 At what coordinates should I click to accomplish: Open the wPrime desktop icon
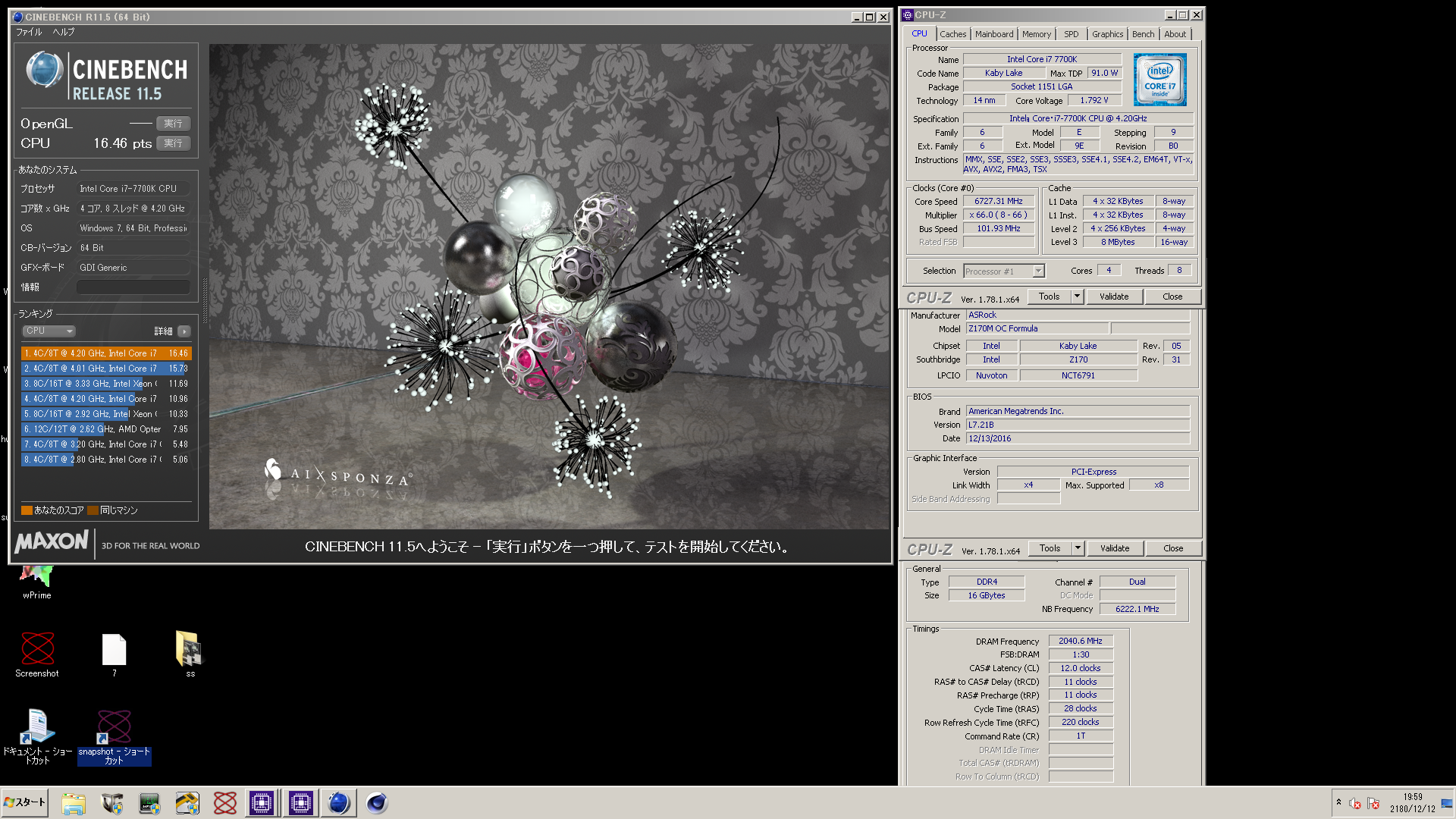tap(37, 582)
